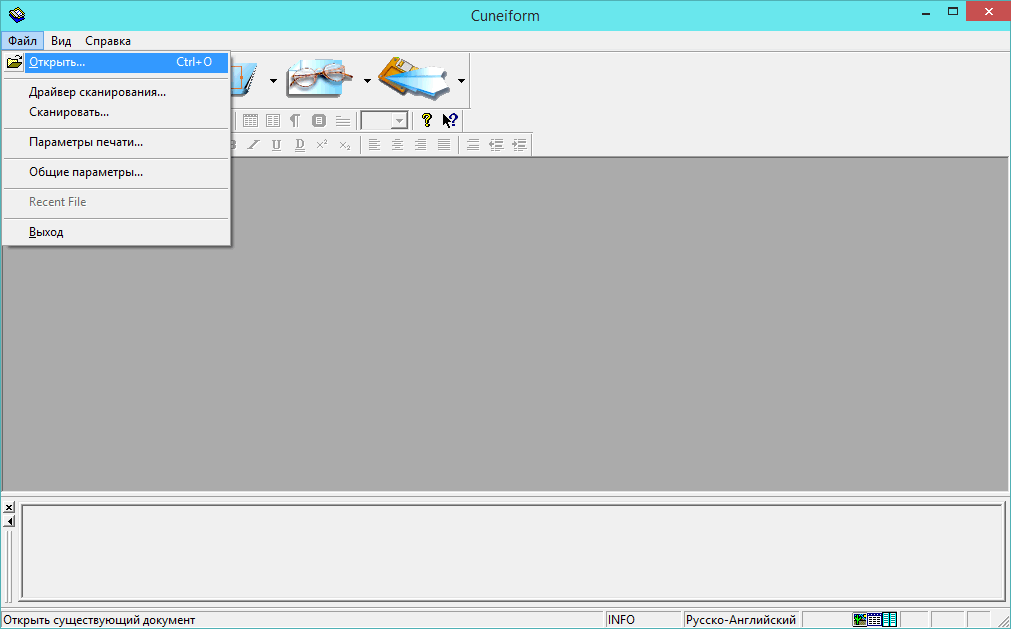Open the Справка menu
The height and width of the screenshot is (629, 1011).
[x=108, y=41]
